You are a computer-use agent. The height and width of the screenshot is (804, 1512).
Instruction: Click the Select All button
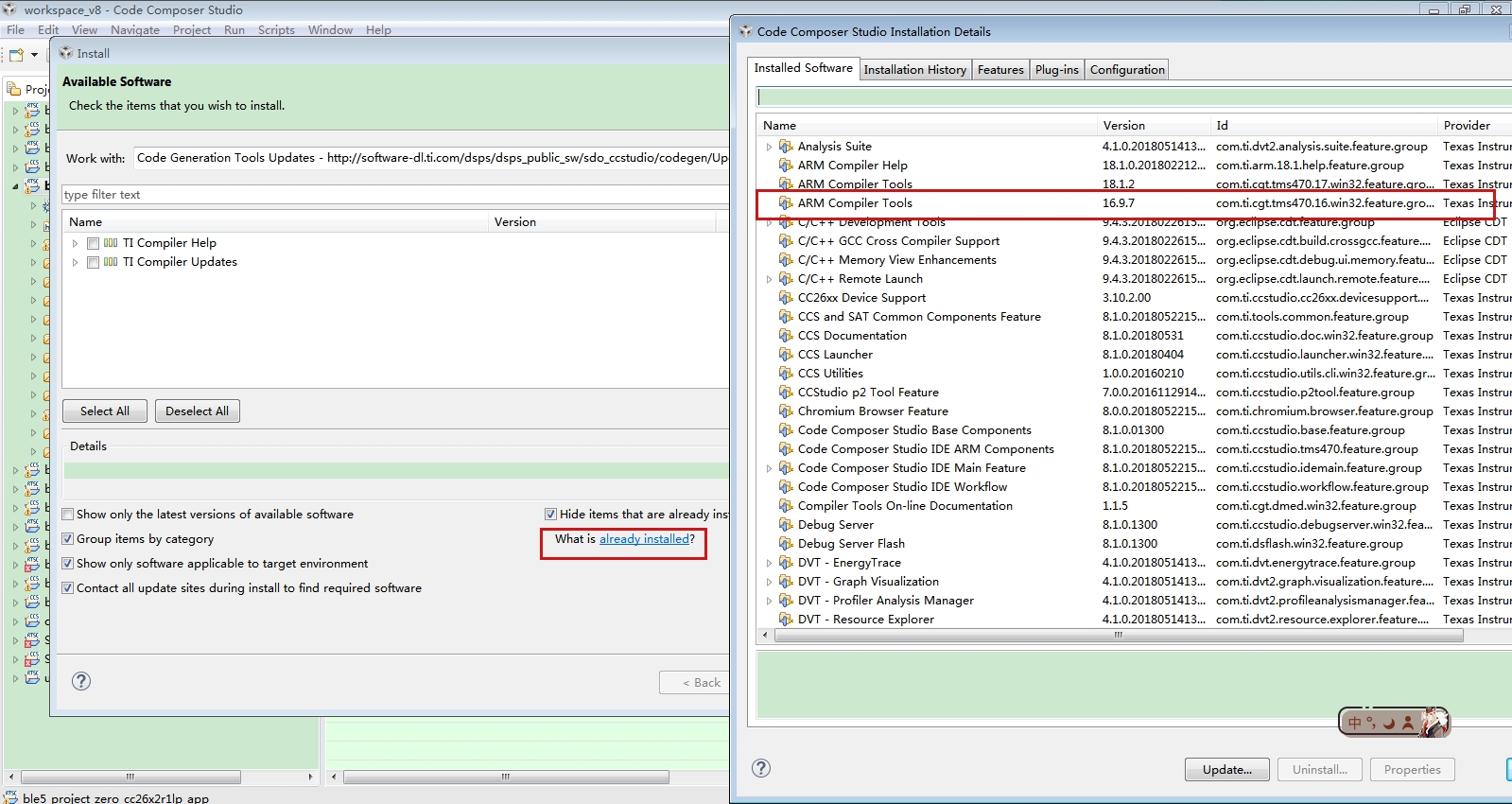click(x=105, y=411)
